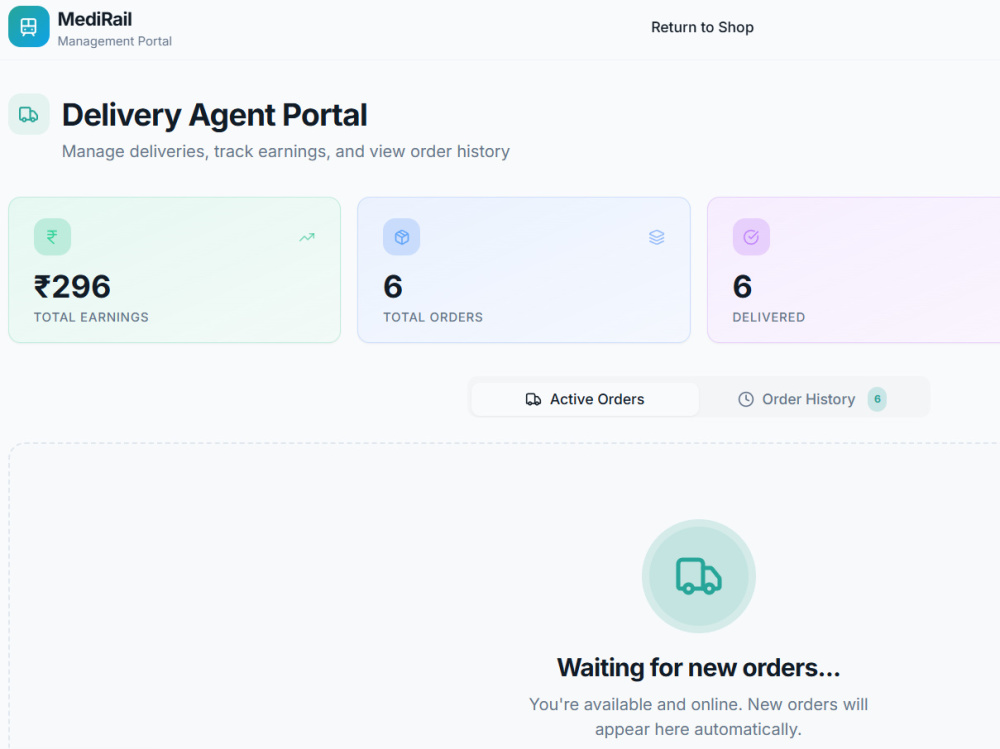Open the Order History tab

pyautogui.click(x=812, y=399)
